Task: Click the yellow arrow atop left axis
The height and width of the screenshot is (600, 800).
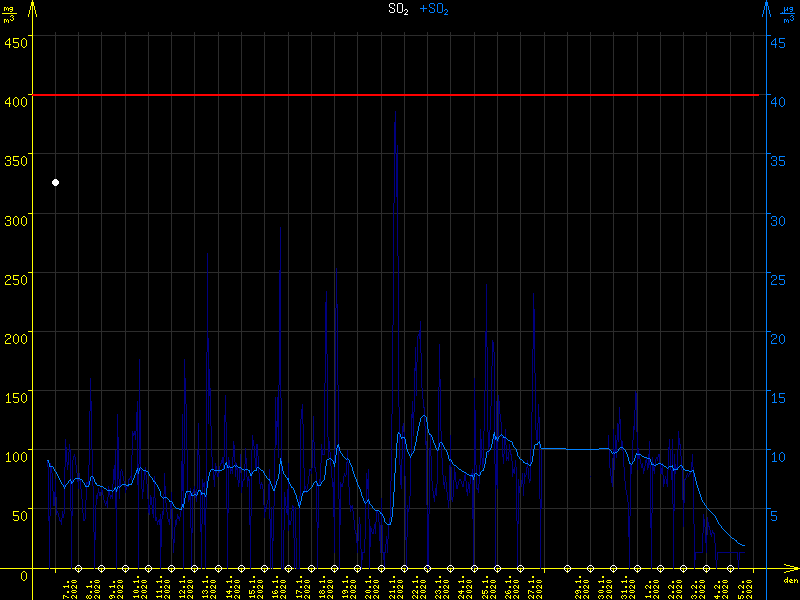Action: click(34, 8)
